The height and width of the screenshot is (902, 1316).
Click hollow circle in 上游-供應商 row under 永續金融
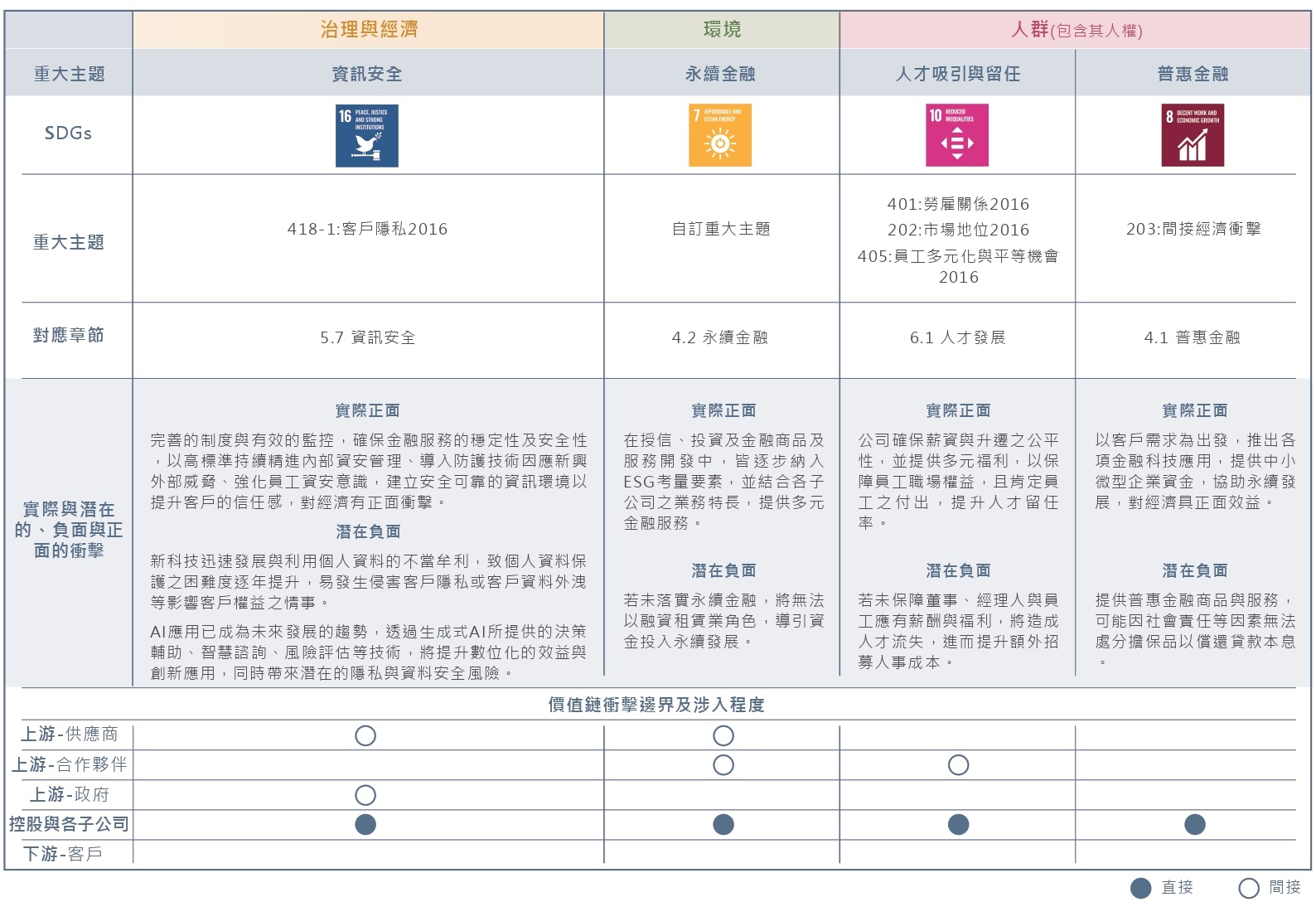coord(723,735)
